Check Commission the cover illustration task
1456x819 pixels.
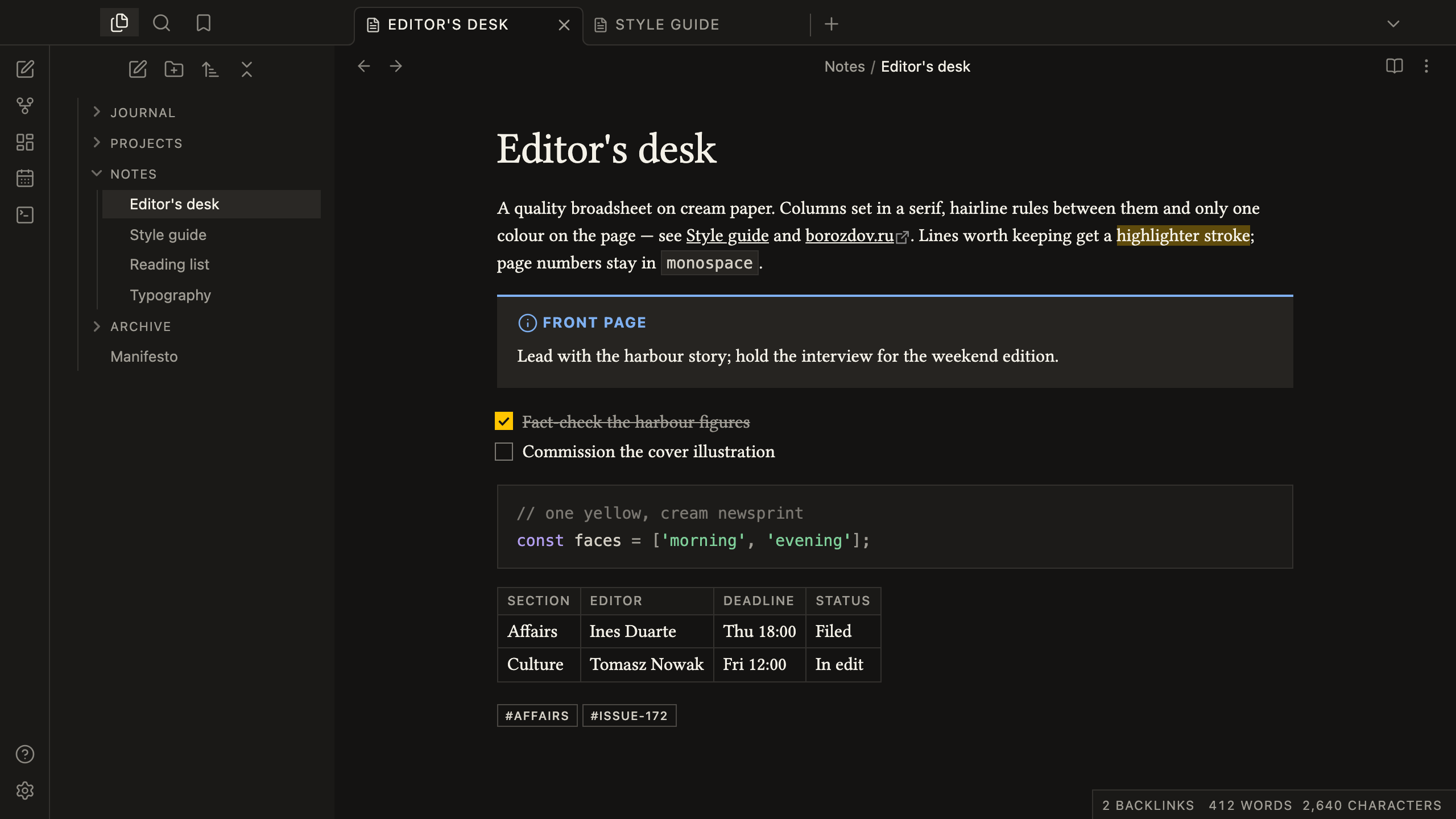click(x=504, y=452)
